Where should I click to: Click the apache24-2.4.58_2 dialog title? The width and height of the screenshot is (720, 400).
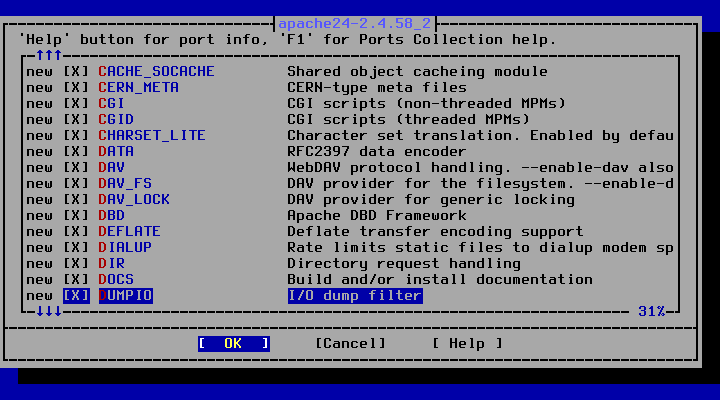(x=354, y=23)
